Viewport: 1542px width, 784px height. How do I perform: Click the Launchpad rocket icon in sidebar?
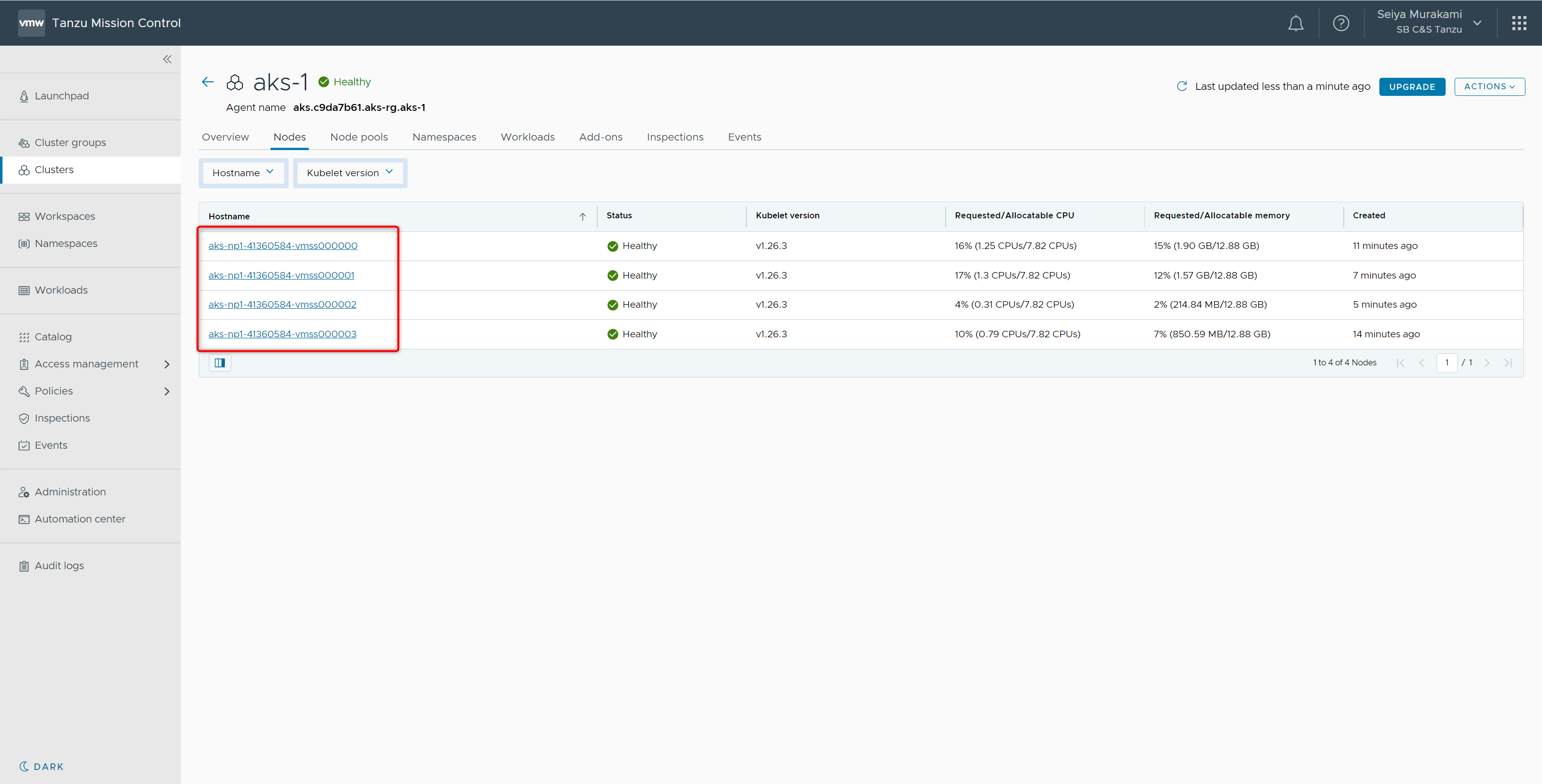[x=24, y=96]
